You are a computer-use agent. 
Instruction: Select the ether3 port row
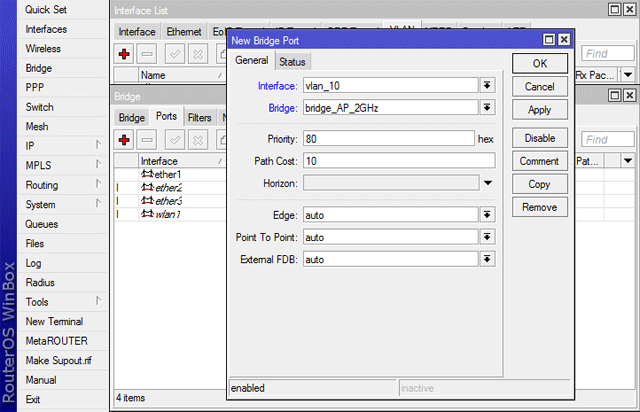pyautogui.click(x=170, y=201)
